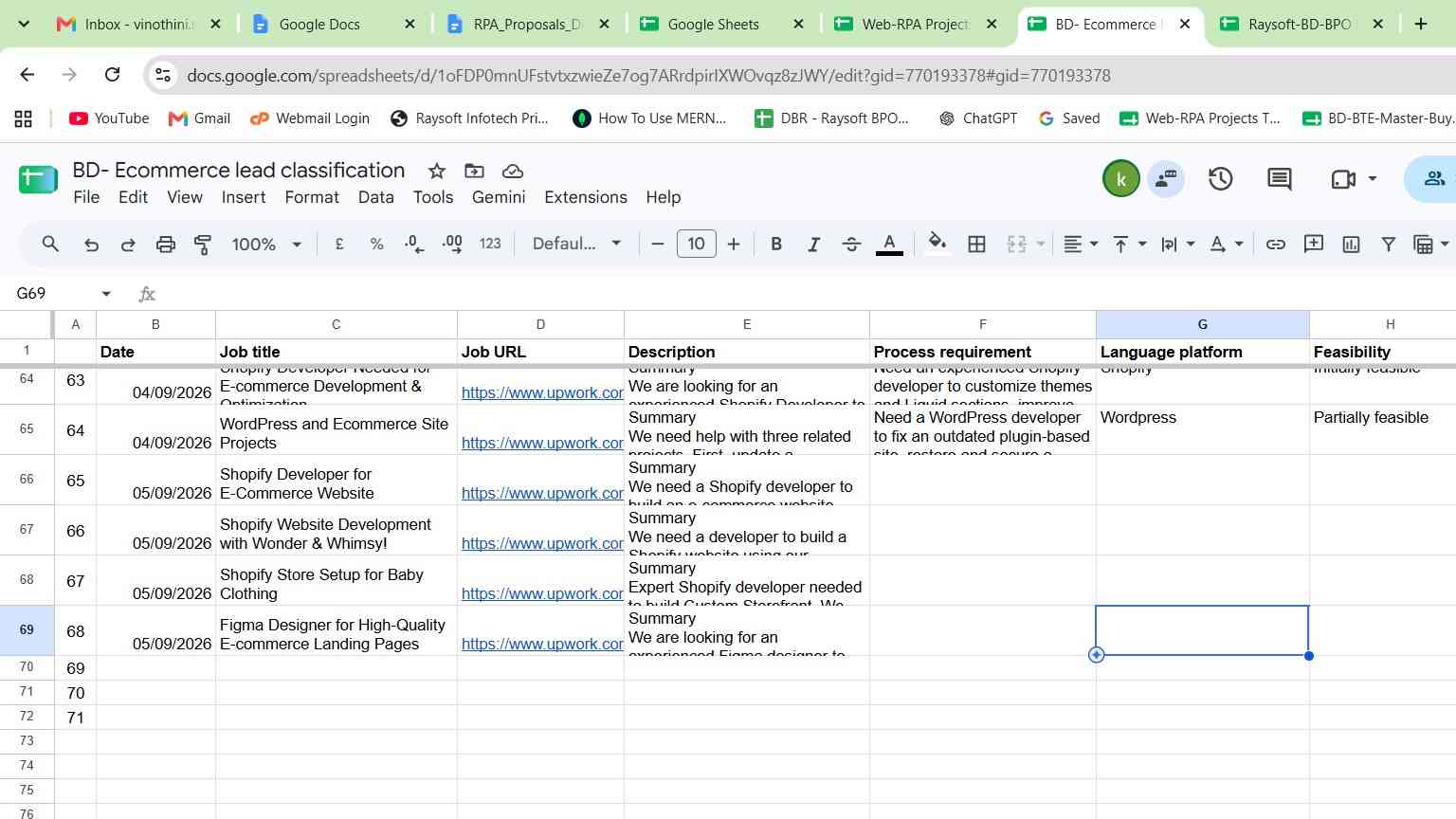
Task: Click the Borders icon
Action: pos(976,245)
